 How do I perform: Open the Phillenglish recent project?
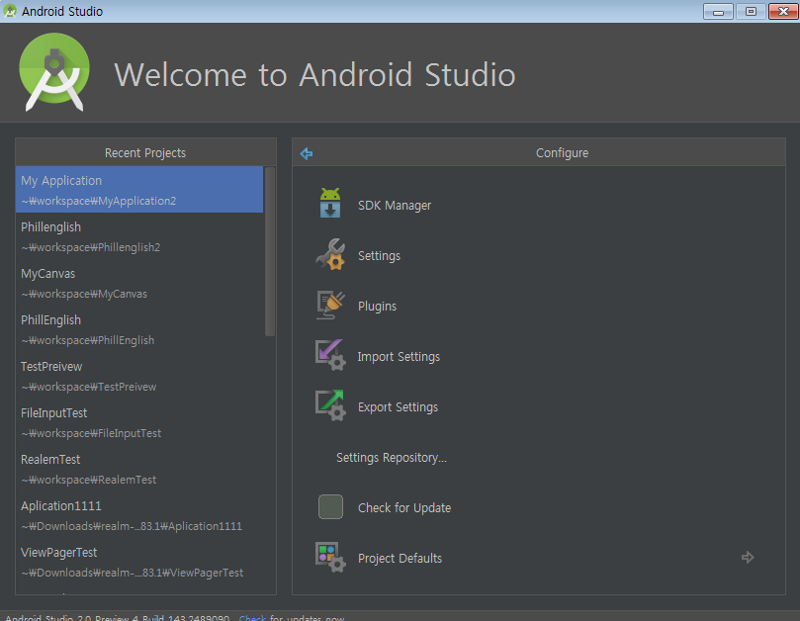tap(139, 236)
